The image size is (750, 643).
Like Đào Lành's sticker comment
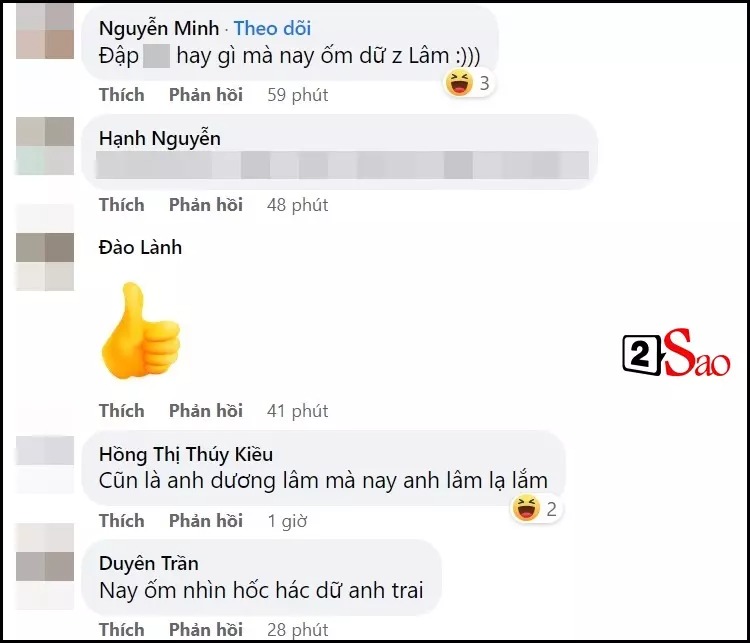click(x=121, y=410)
